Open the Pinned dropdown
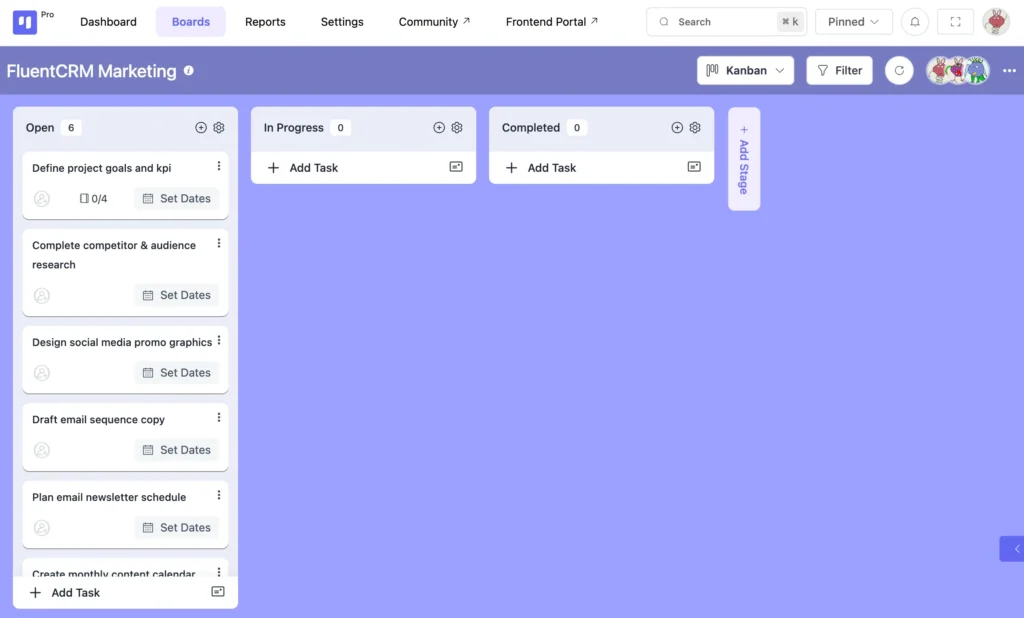Screen dimensions: 1024x618 click(x=853, y=22)
